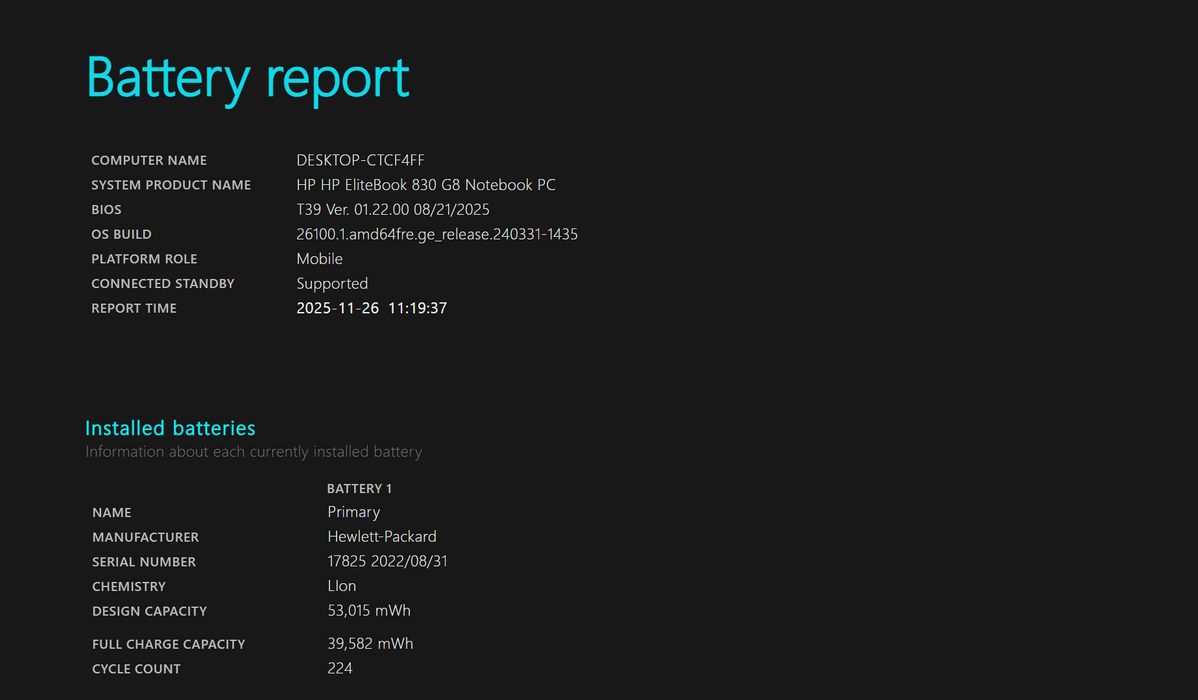Click the SYSTEM PRODUCT NAME row label
This screenshot has width=1198, height=700.
171,185
